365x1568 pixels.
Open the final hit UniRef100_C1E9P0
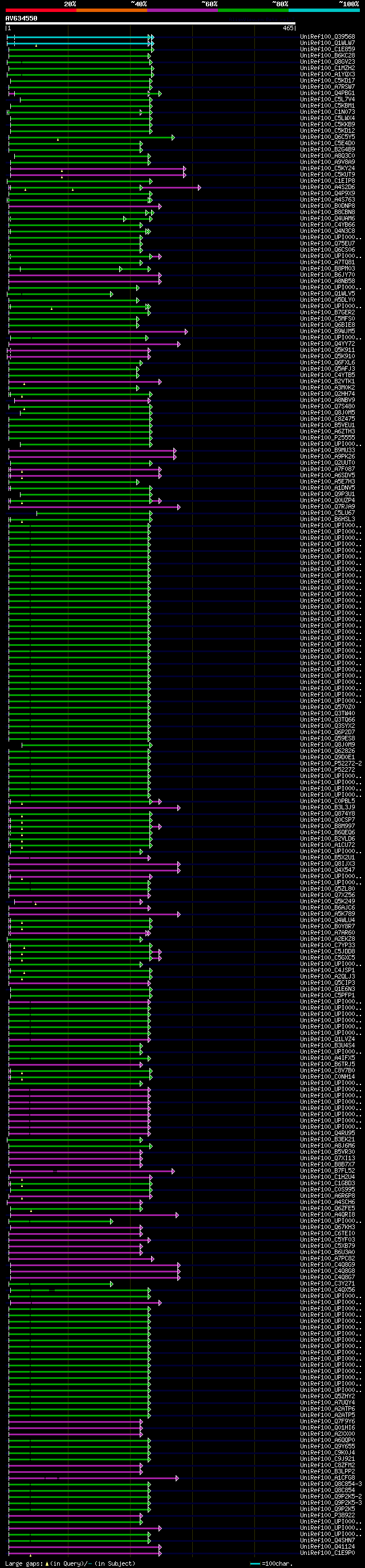tap(327, 1553)
